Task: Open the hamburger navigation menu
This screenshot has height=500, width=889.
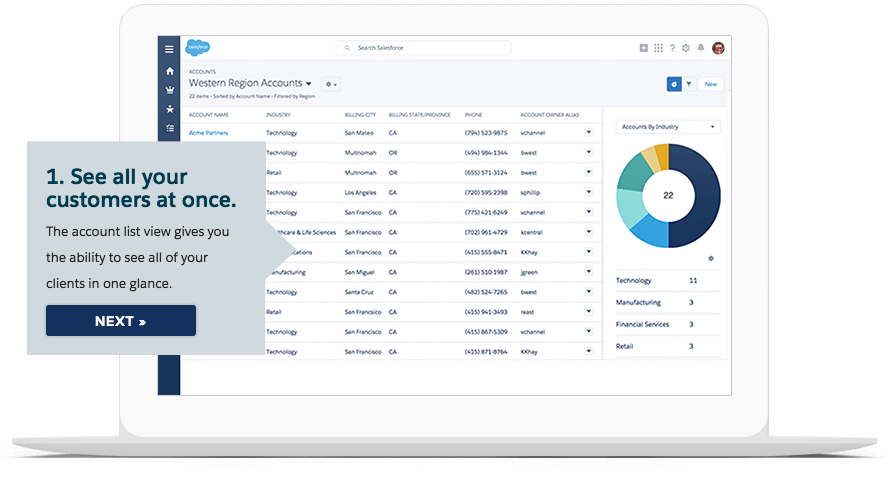Action: click(169, 48)
